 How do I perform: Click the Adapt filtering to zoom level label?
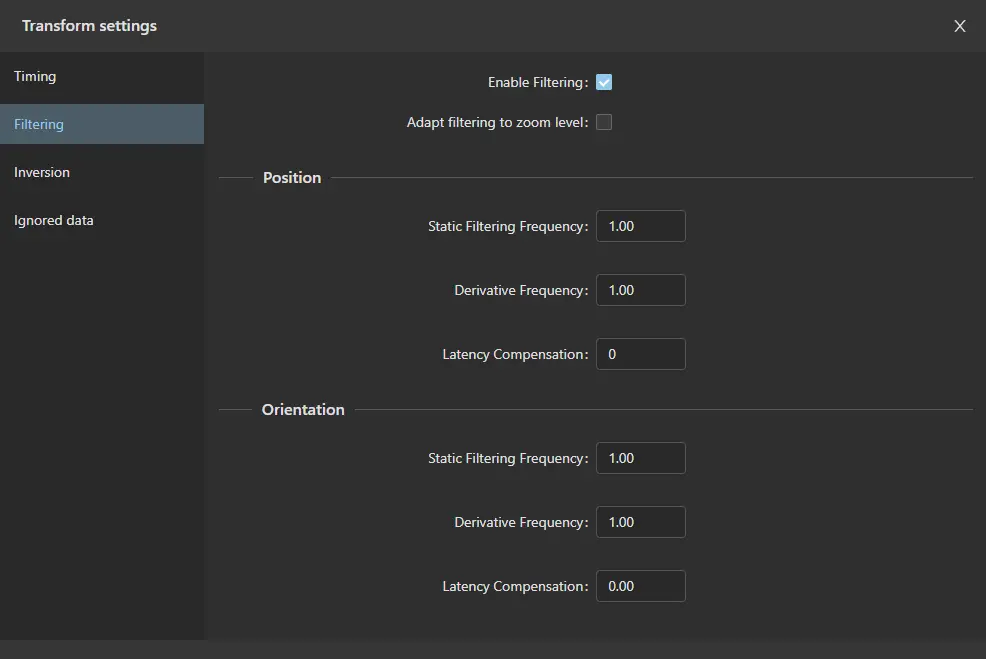(x=496, y=122)
